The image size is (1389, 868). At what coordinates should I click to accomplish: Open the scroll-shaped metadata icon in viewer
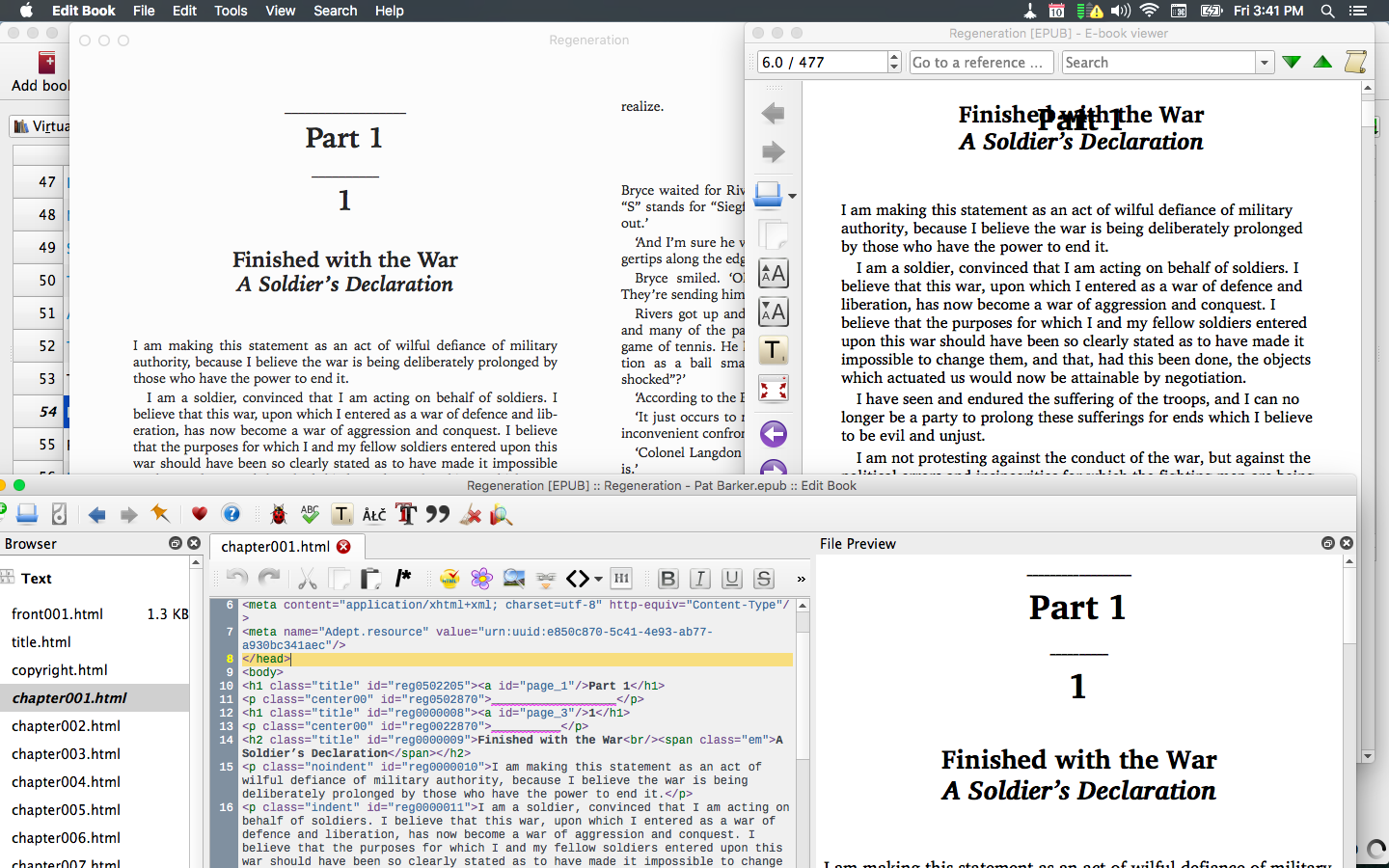tap(1355, 63)
